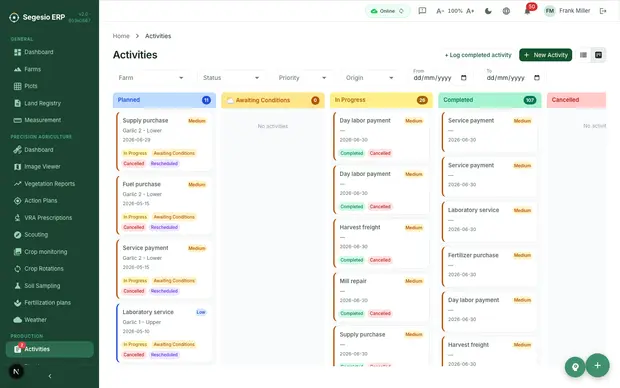620x388 pixels.
Task: Open the feedback message icon
Action: pos(422,11)
